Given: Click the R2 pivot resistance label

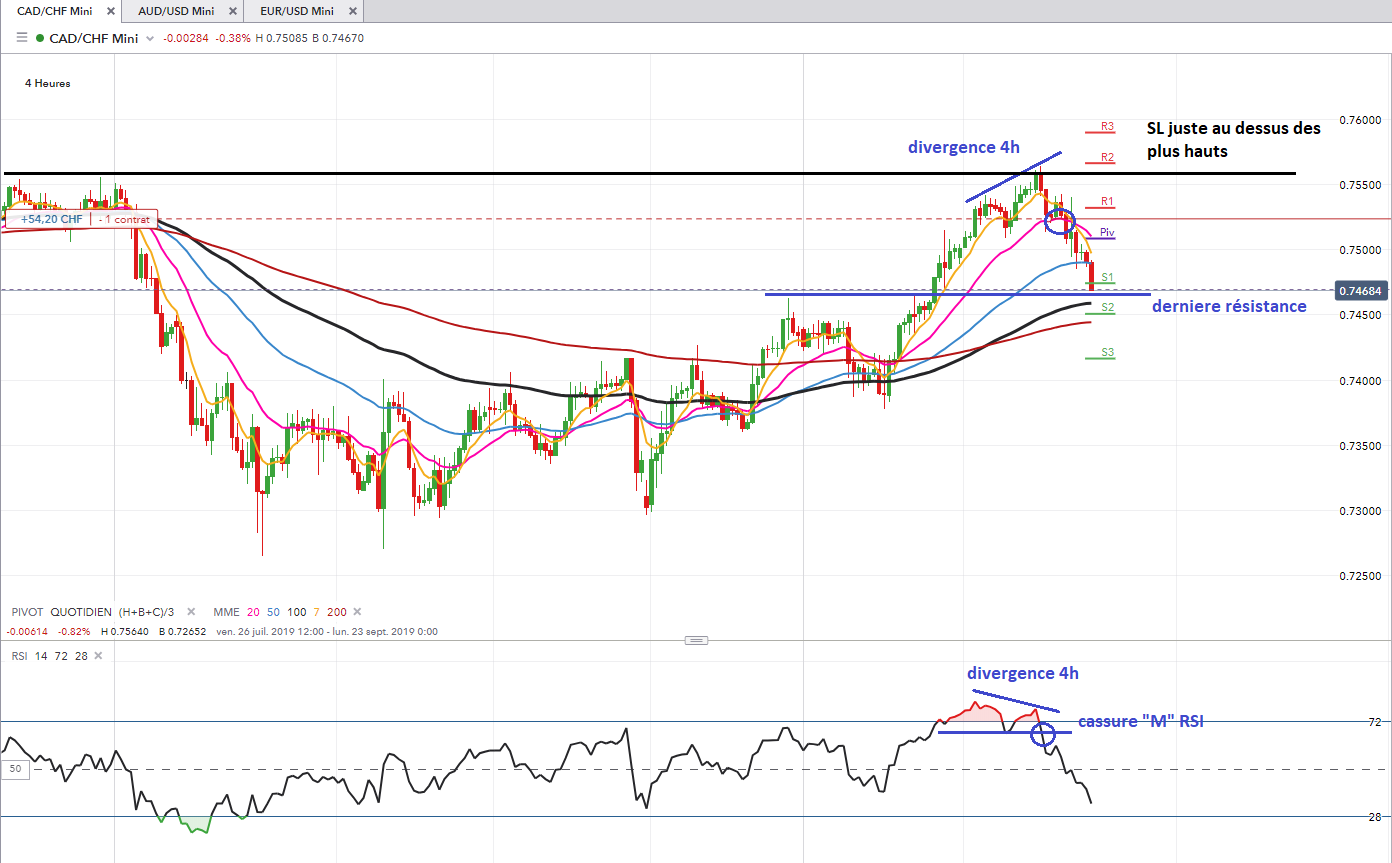Looking at the screenshot, I should coord(1107,157).
